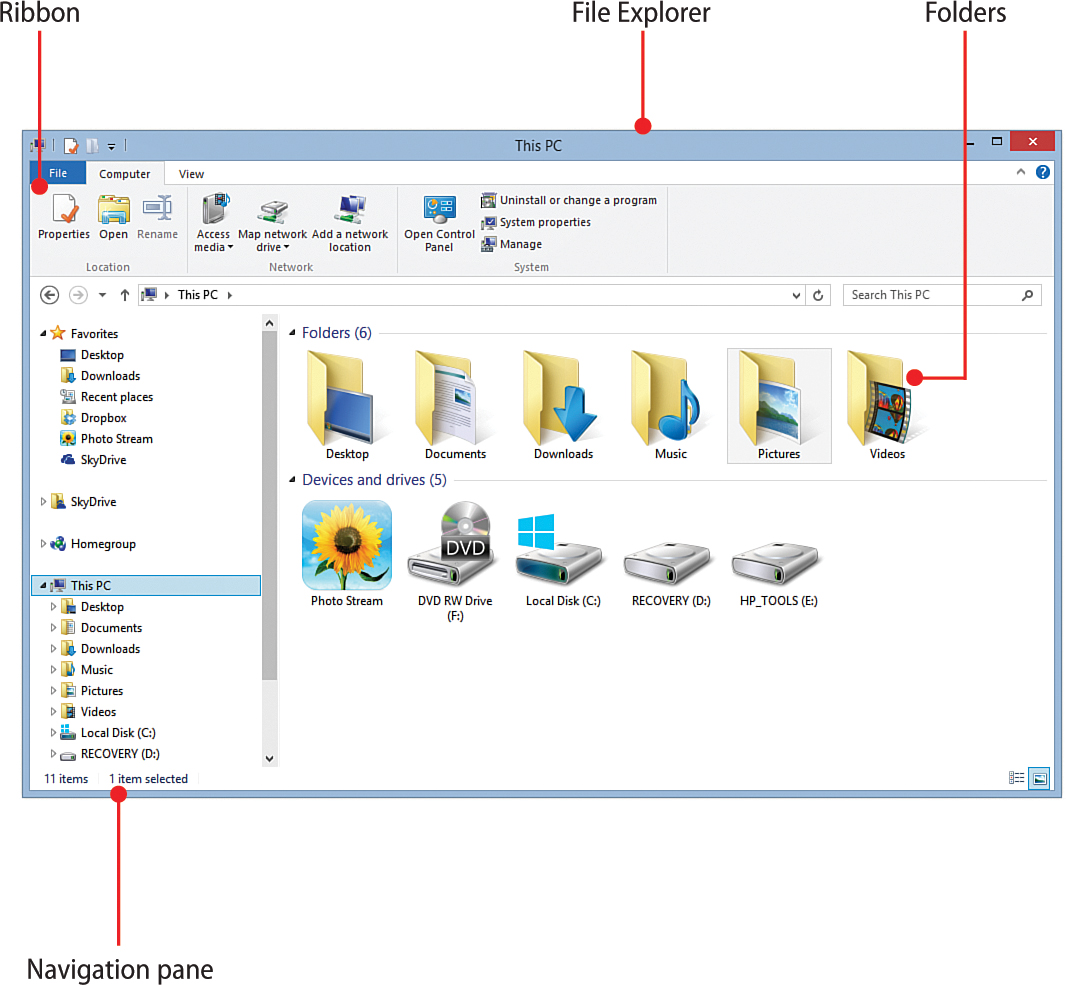
Task: Expand the Homegroup tree node
Action: [x=43, y=544]
